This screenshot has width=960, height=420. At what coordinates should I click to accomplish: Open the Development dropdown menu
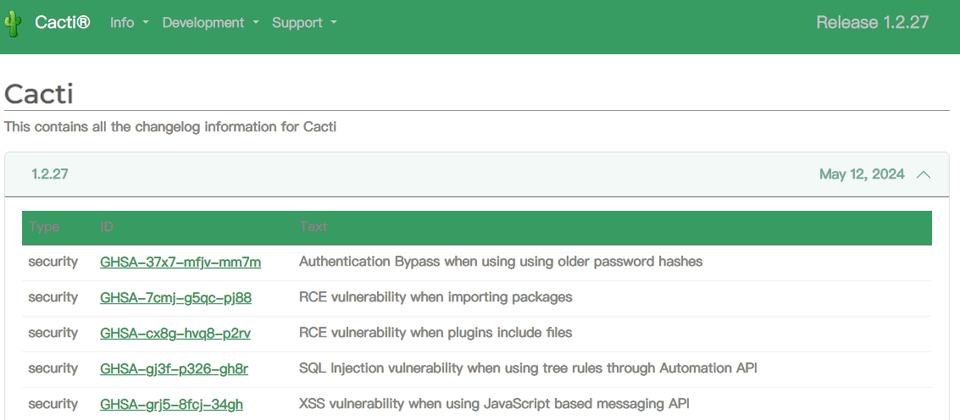211,23
